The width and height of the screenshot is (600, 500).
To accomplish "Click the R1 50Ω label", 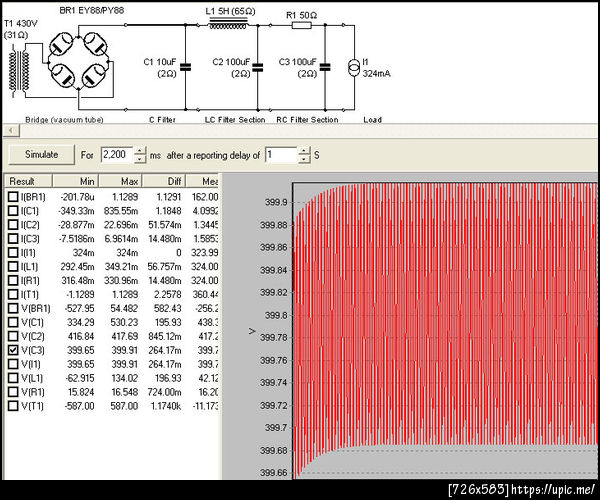I will (302, 15).
